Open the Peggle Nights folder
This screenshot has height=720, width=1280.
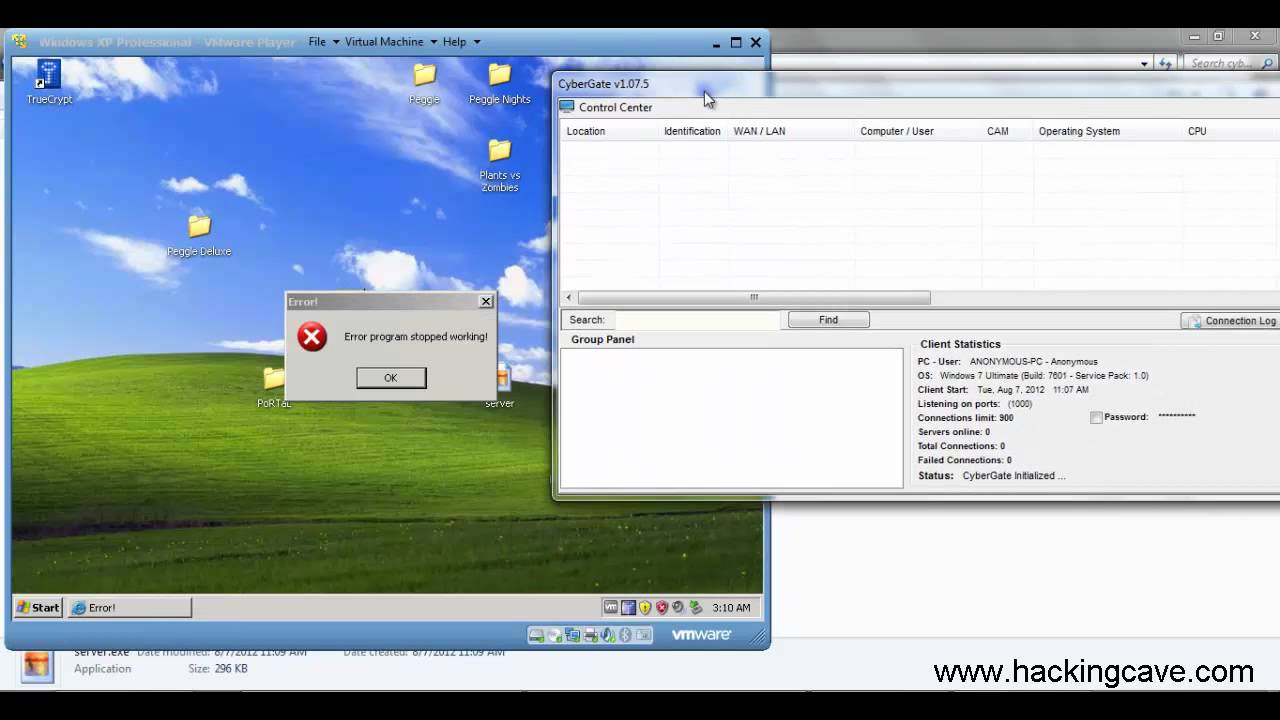[x=499, y=83]
